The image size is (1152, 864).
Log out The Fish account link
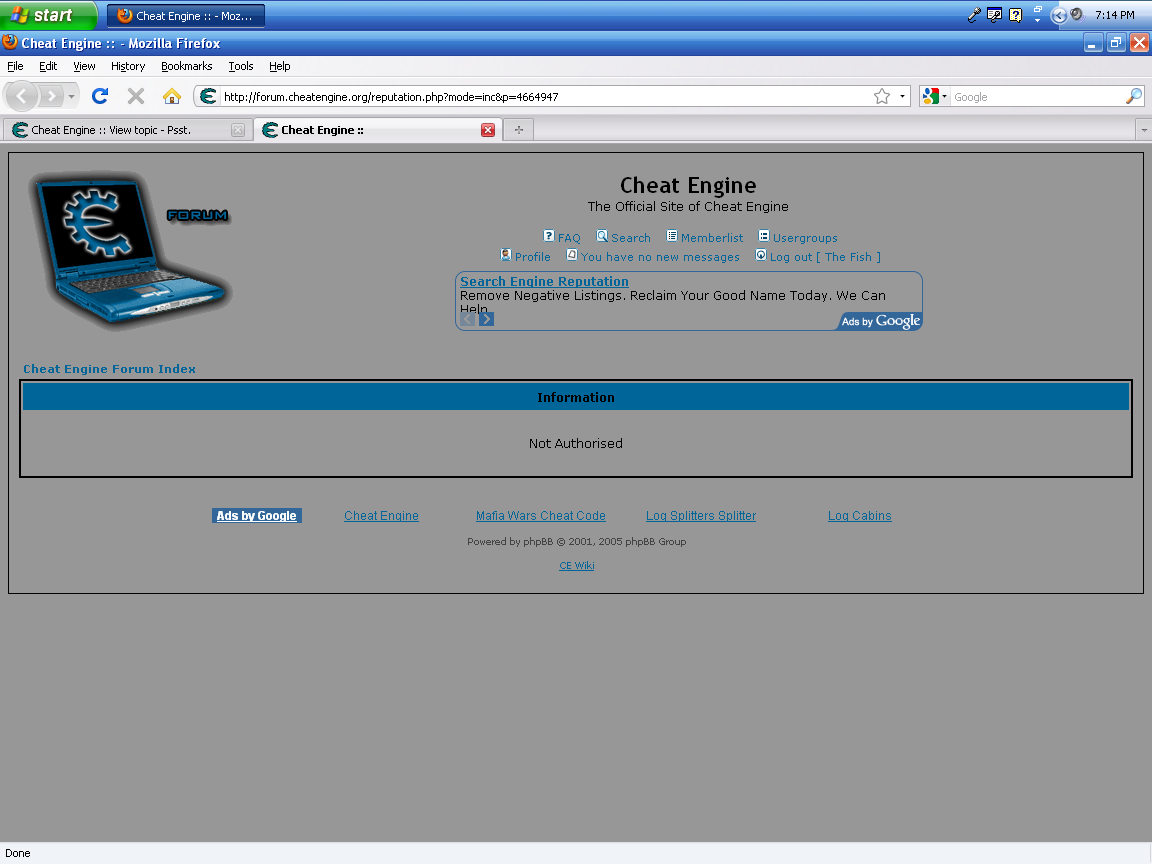click(x=825, y=257)
